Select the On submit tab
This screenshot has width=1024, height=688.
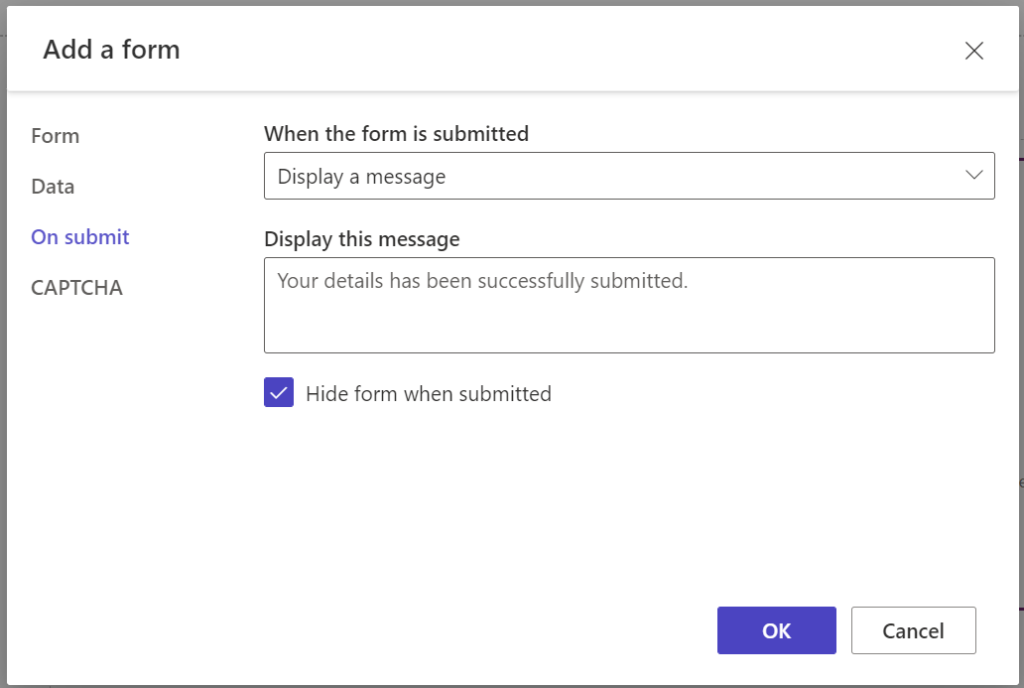(80, 237)
